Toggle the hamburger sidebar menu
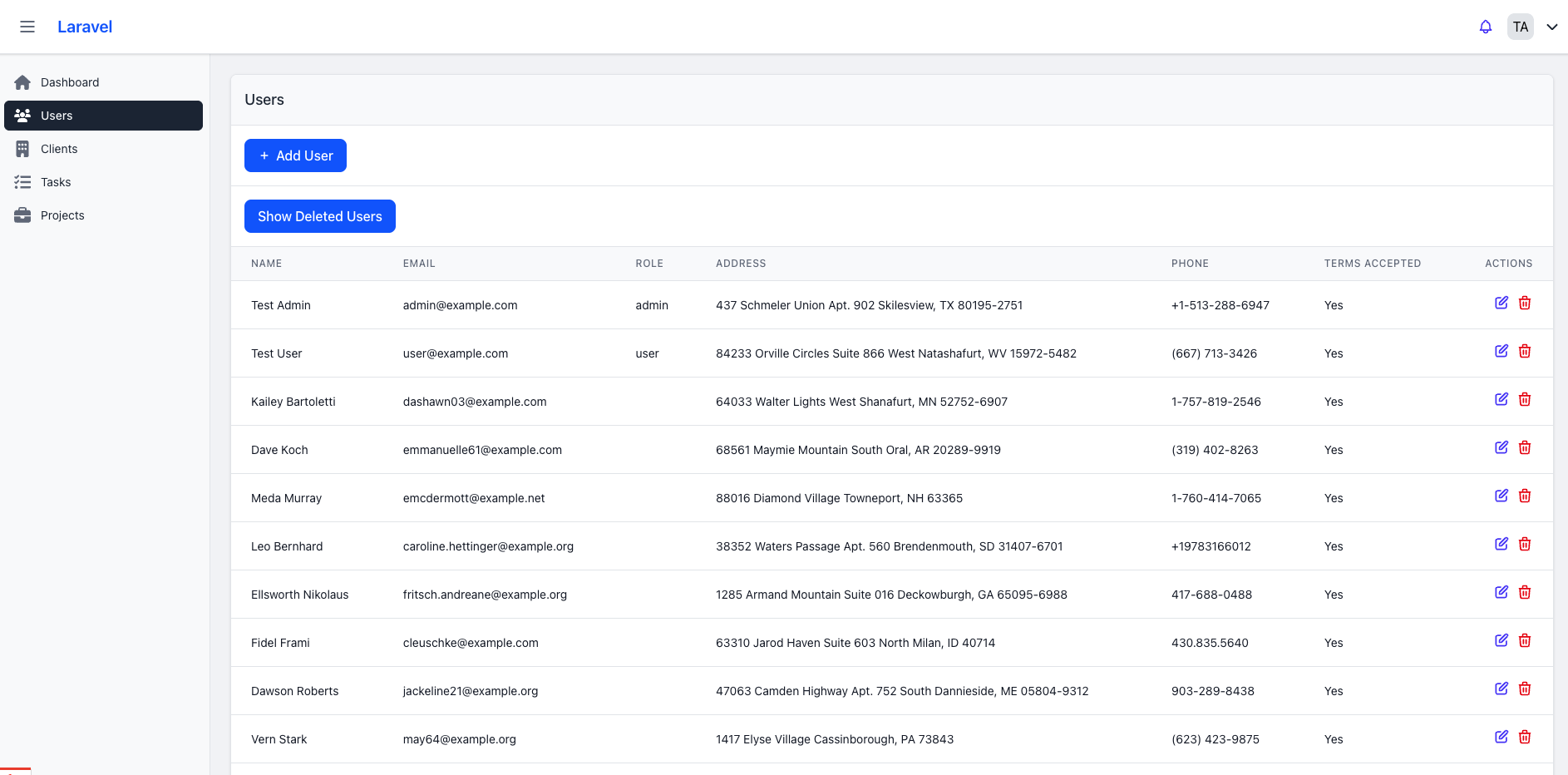This screenshot has height=775, width=1568. (x=27, y=27)
